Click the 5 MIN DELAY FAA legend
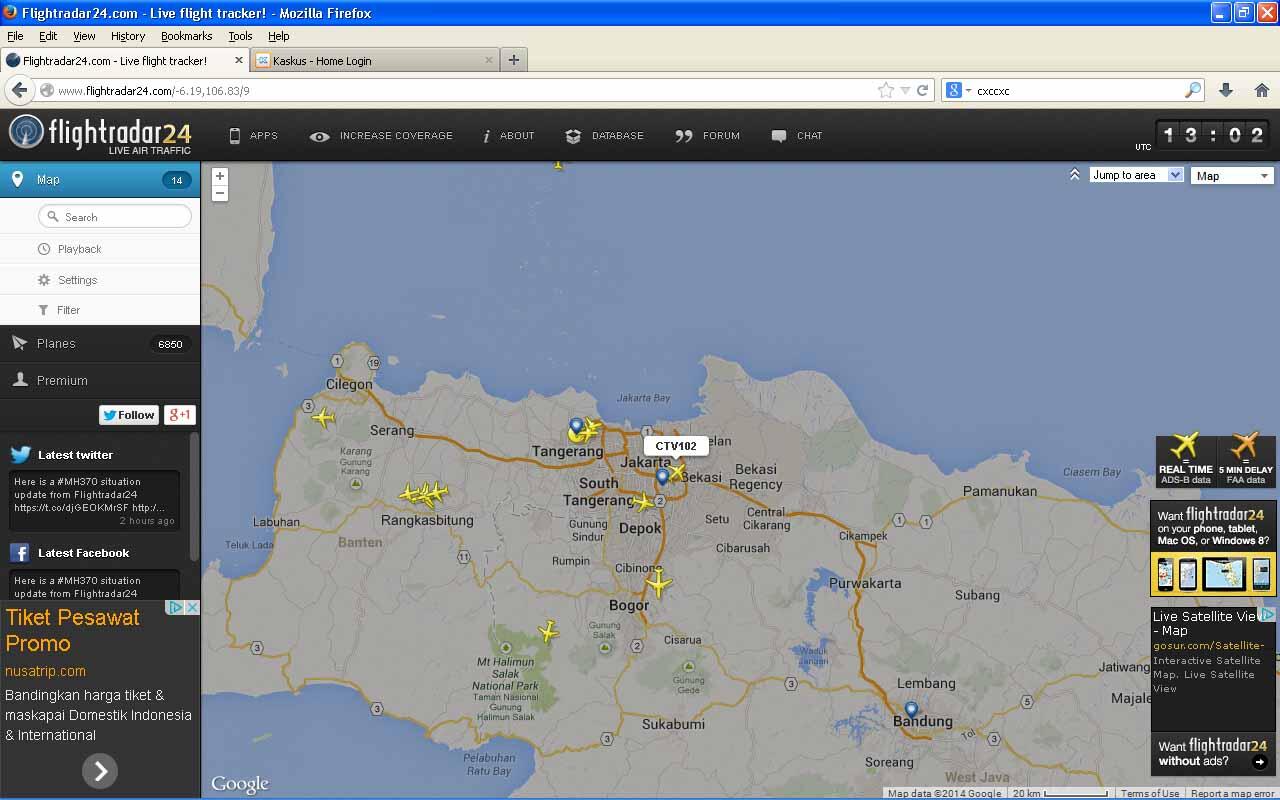The image size is (1280, 800). click(x=1245, y=461)
